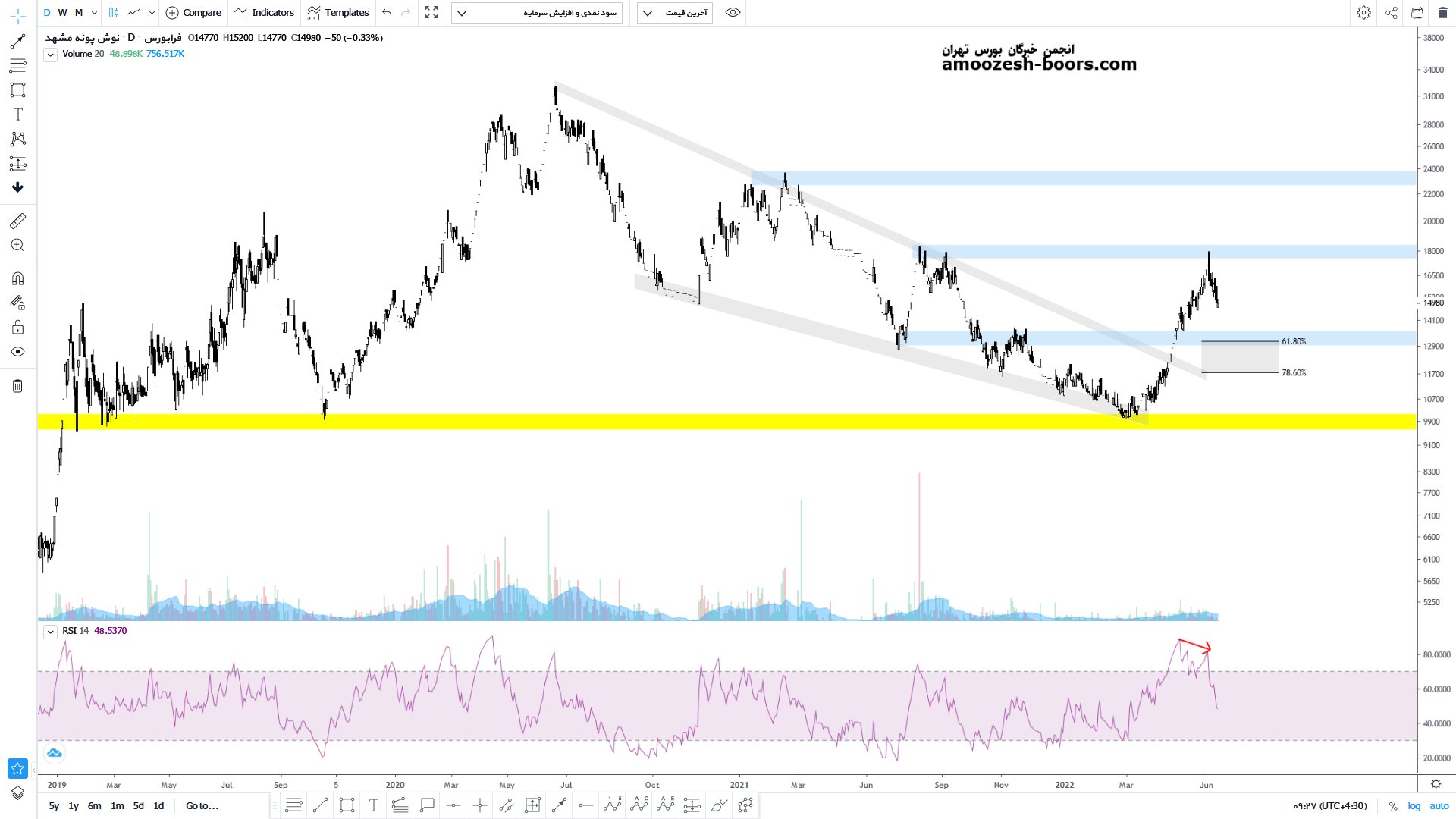Switch to the weekly W timeframe
This screenshot has height=819, width=1456.
tap(62, 13)
